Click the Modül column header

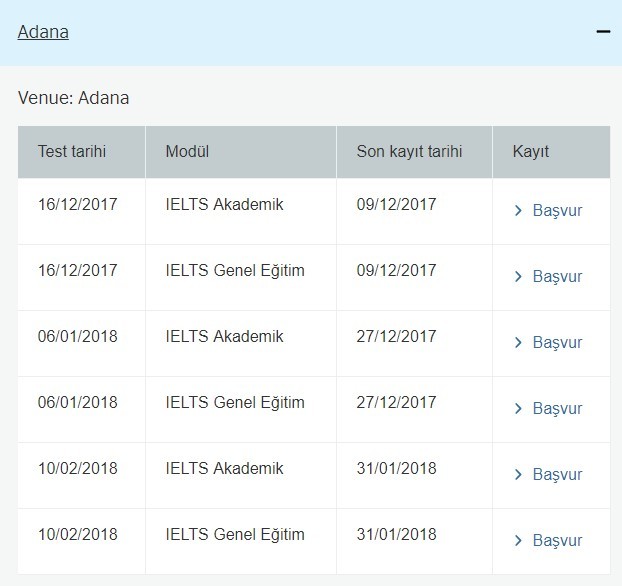click(187, 152)
